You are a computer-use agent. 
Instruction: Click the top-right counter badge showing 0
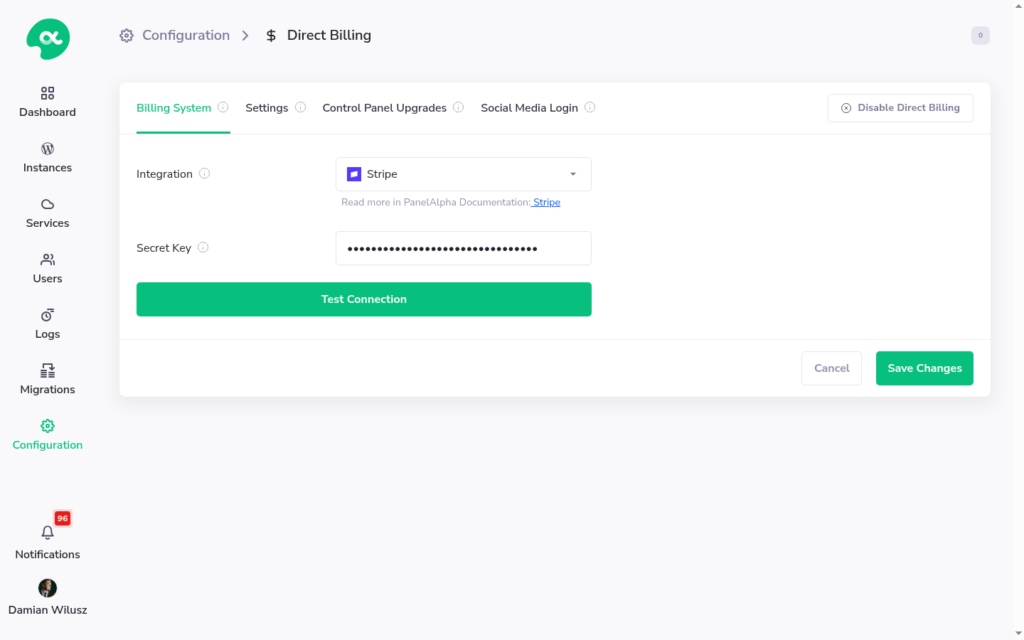(980, 35)
